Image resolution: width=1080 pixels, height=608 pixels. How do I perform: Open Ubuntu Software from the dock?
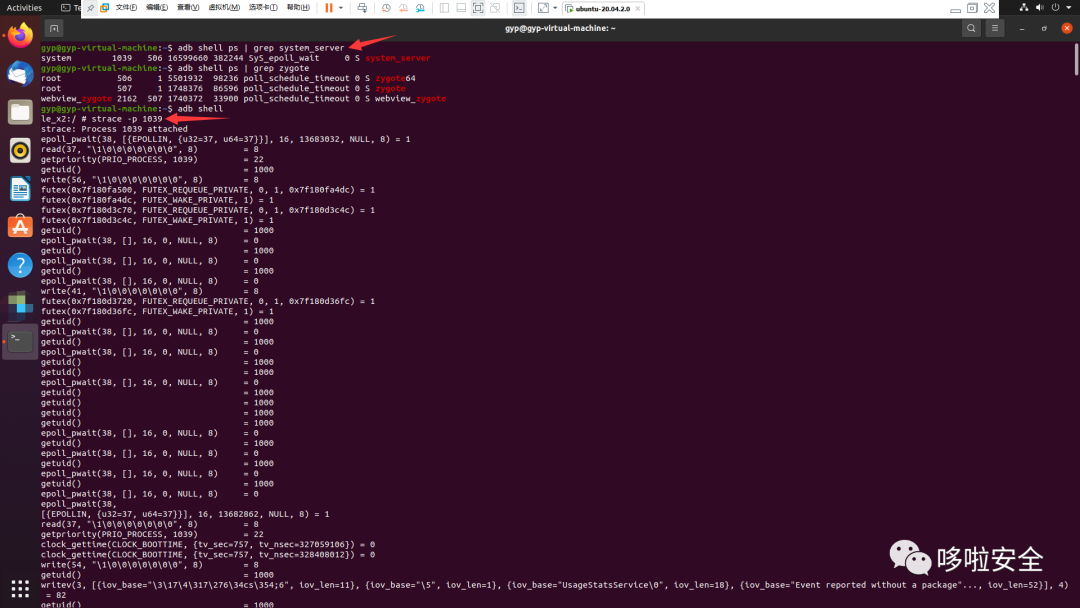pyautogui.click(x=20, y=227)
